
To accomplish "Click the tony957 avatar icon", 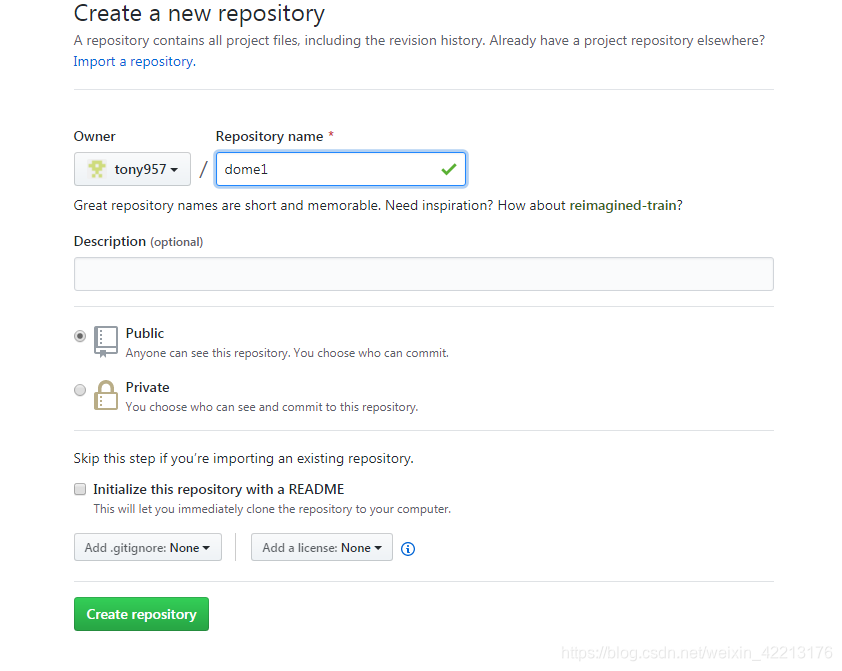I will point(97,169).
